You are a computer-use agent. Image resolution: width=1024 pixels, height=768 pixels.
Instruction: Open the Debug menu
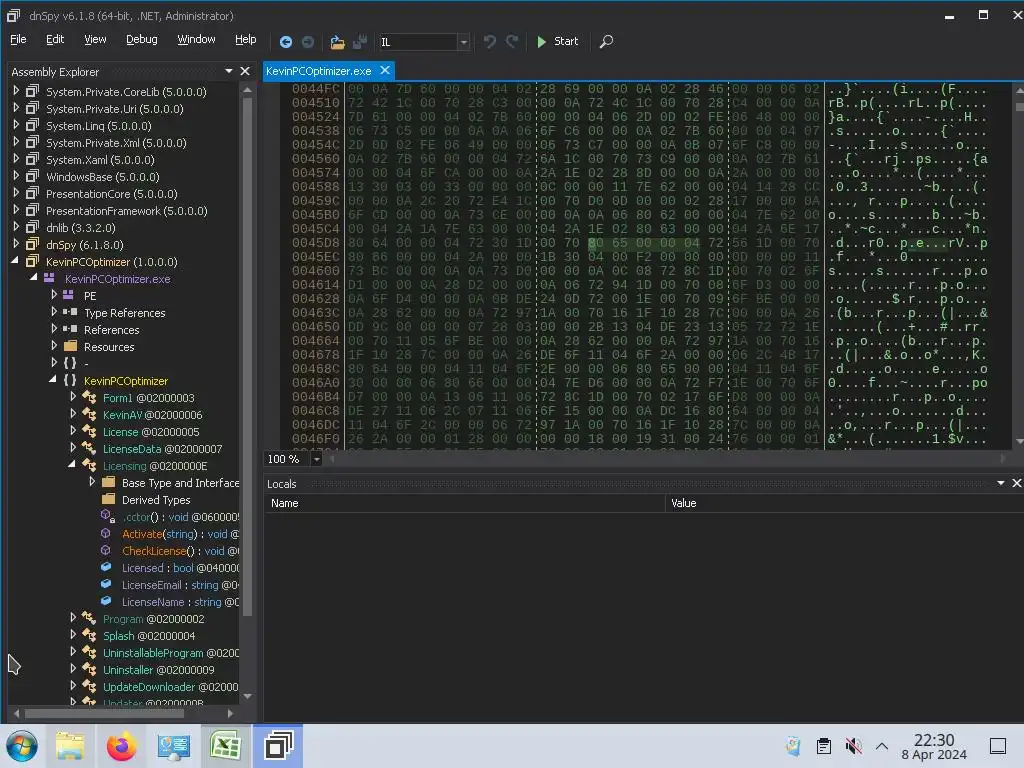coord(142,39)
